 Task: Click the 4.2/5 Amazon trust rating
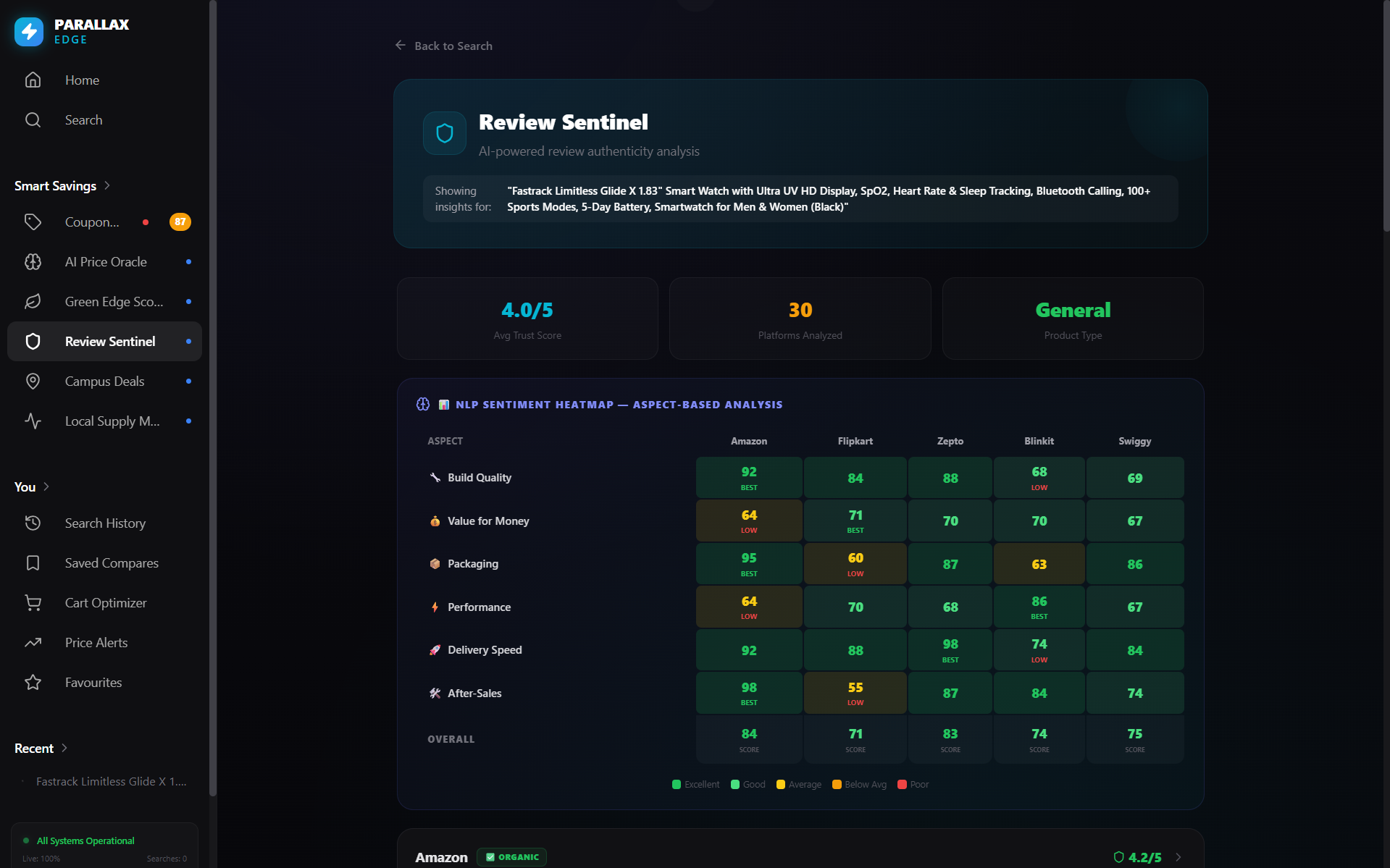(x=1144, y=857)
